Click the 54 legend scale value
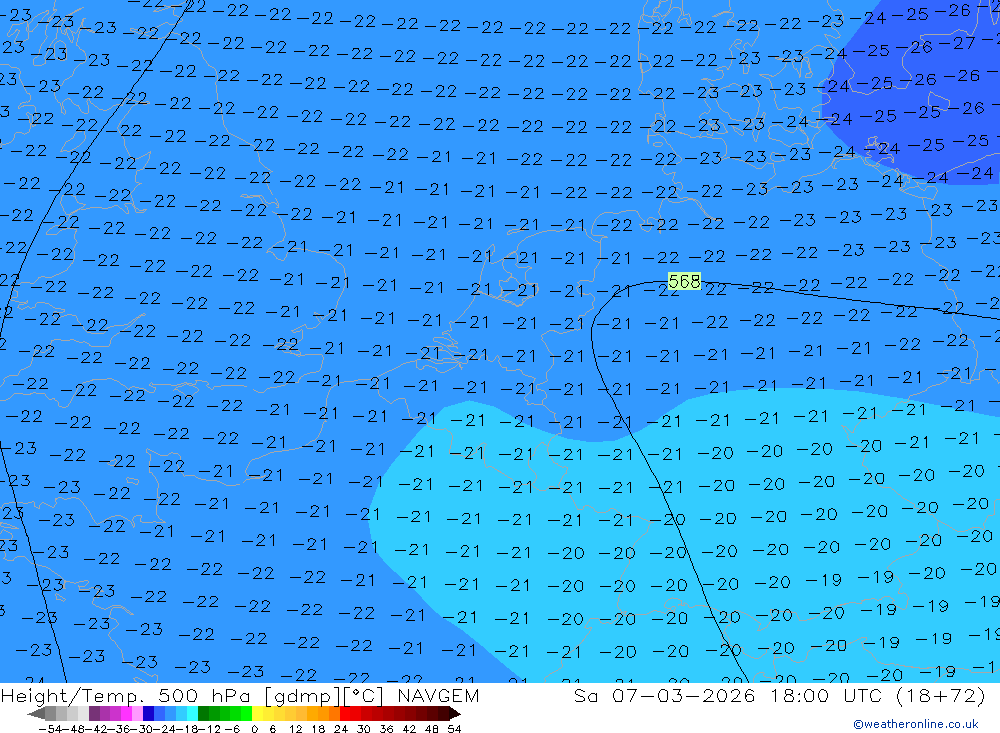Viewport: 1000px width, 733px height. click(x=454, y=729)
